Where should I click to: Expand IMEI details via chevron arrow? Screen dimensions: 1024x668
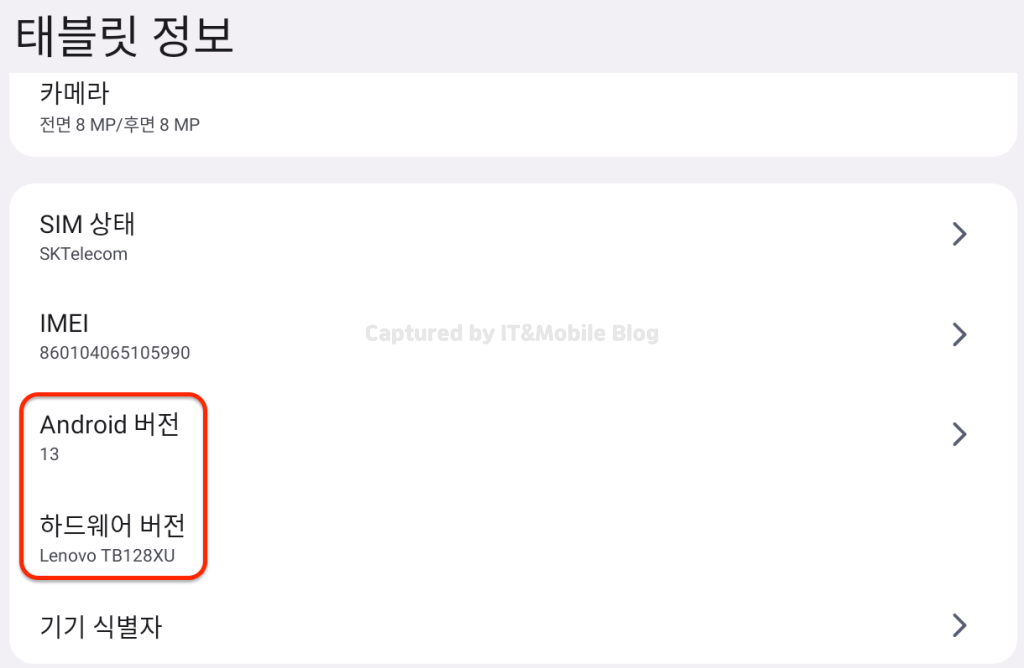959,334
